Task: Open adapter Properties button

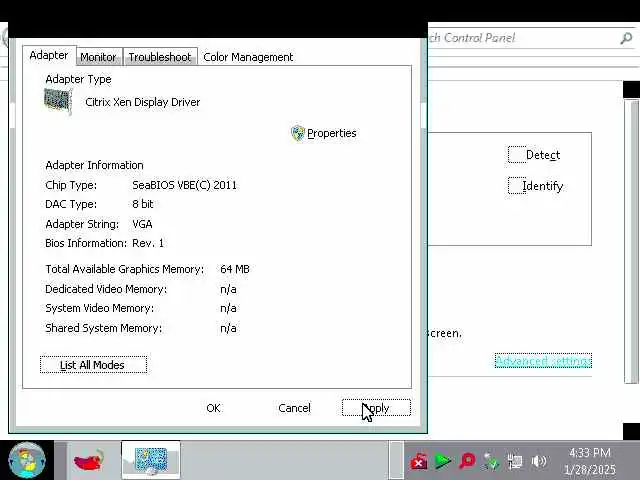Action: [324, 133]
